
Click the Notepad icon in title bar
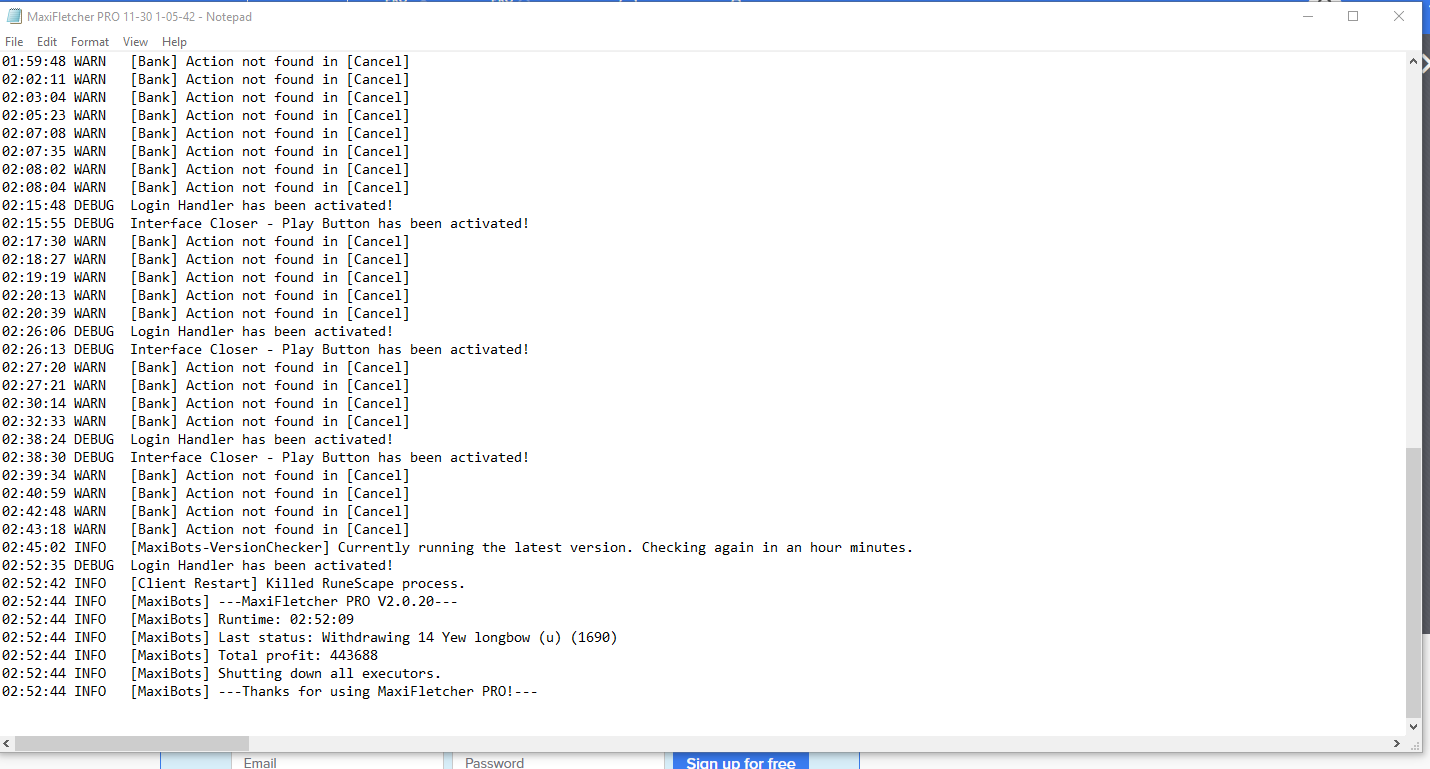14,16
